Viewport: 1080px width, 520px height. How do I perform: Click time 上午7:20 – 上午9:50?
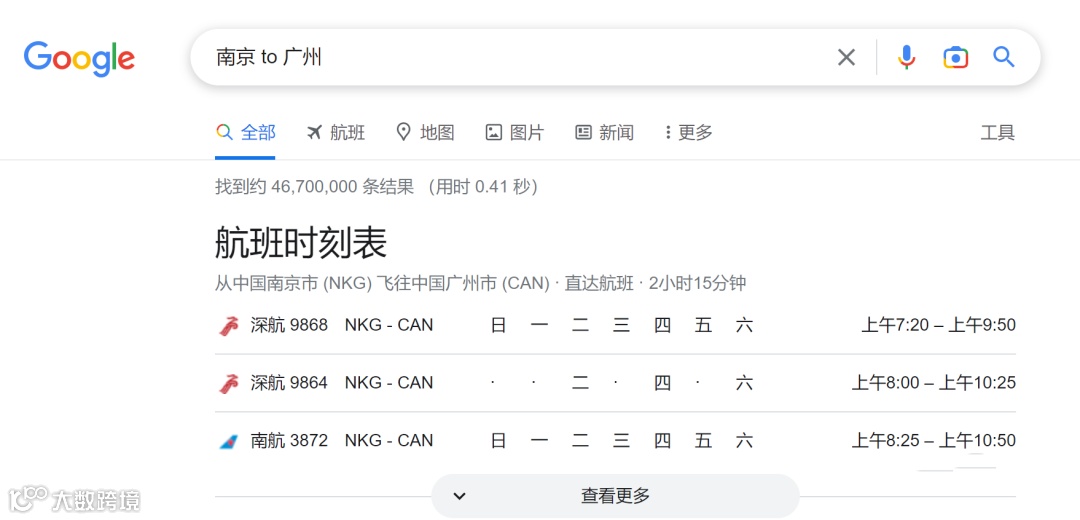(x=938, y=324)
